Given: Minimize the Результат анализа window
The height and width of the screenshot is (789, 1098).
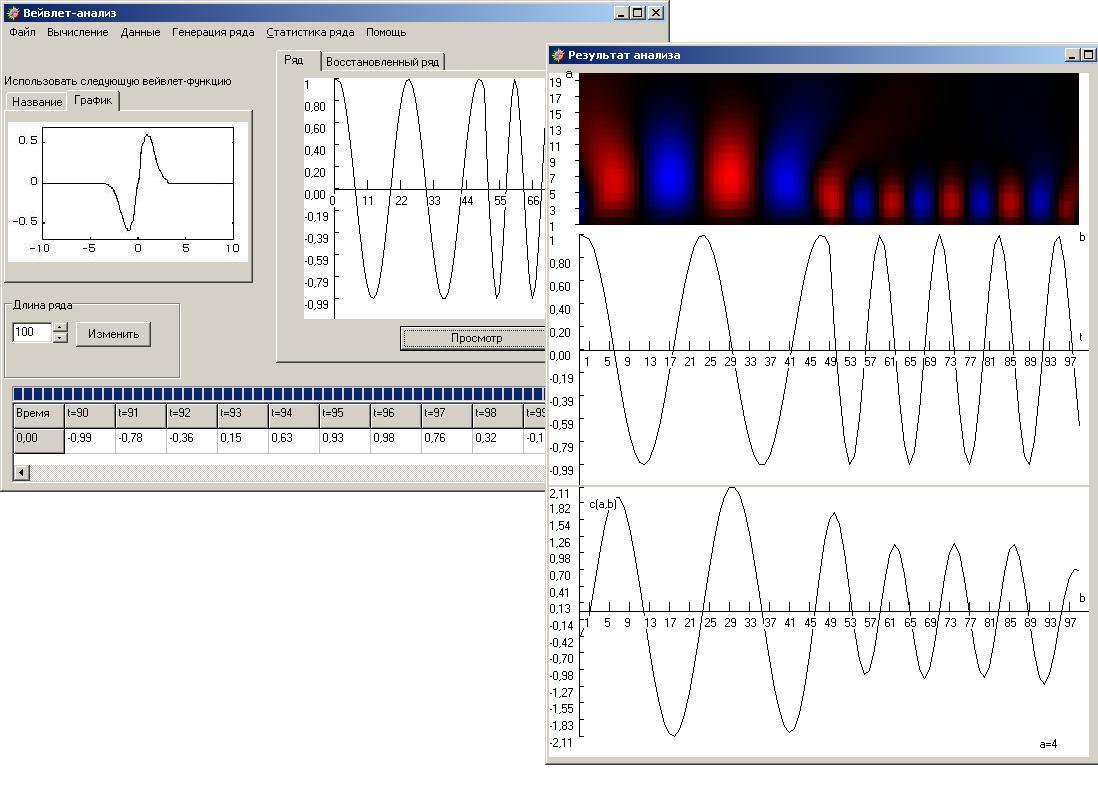Looking at the screenshot, I should pos(1072,55).
